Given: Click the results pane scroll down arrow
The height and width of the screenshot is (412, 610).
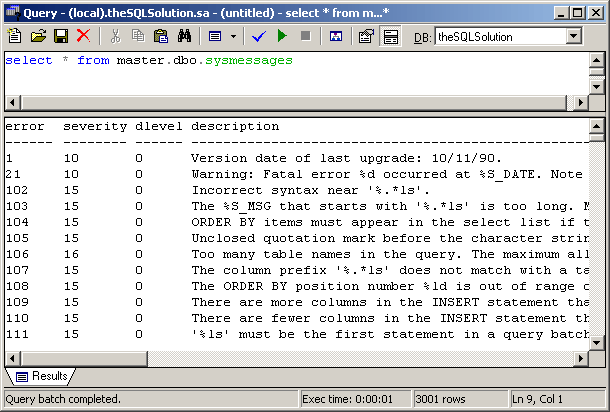Looking at the screenshot, I should pos(596,343).
